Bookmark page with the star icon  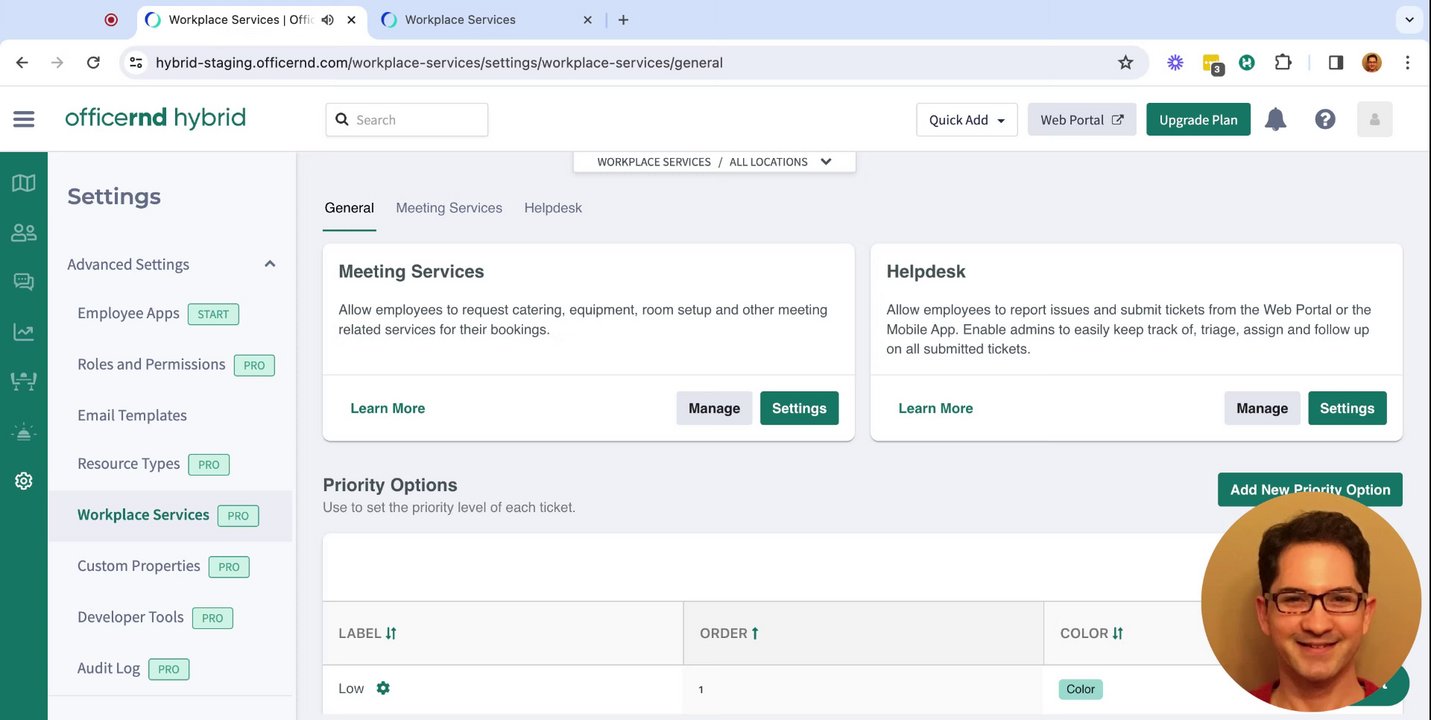click(1125, 62)
